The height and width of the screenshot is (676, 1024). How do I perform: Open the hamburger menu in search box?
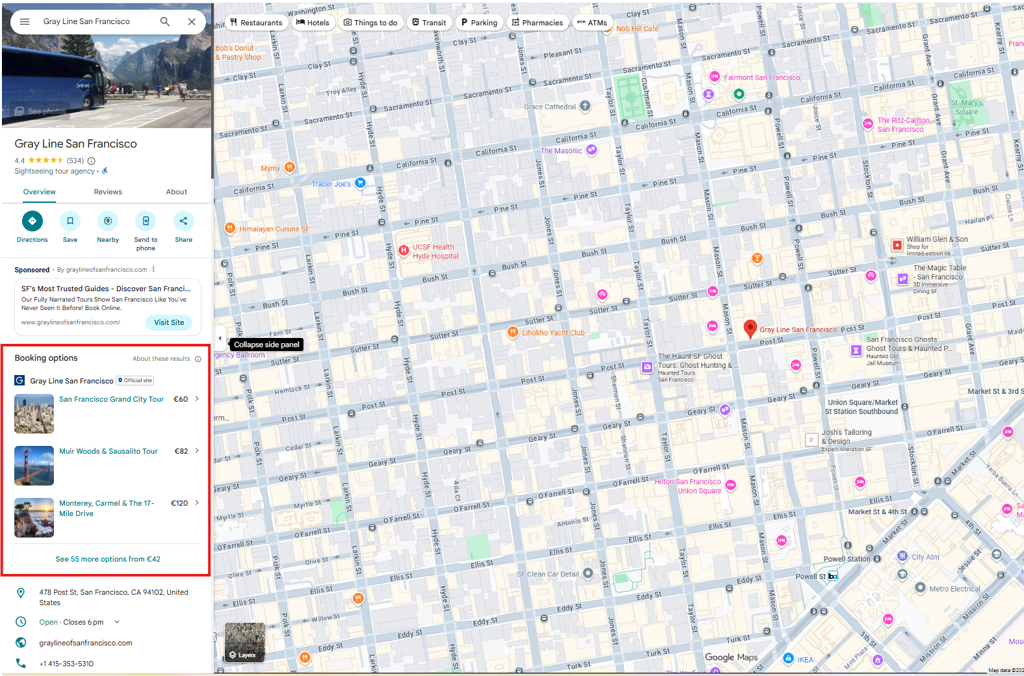[x=25, y=22]
